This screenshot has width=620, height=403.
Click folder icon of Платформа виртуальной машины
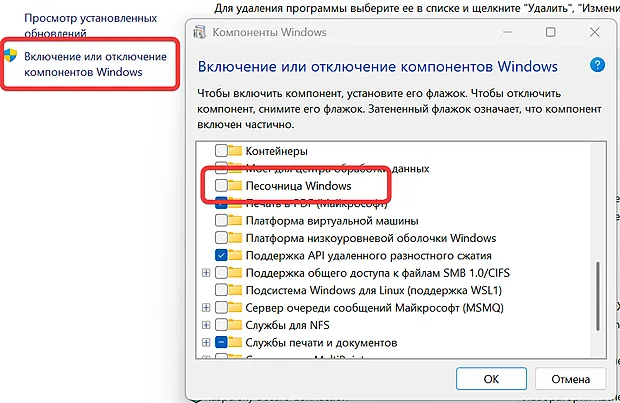tap(235, 220)
